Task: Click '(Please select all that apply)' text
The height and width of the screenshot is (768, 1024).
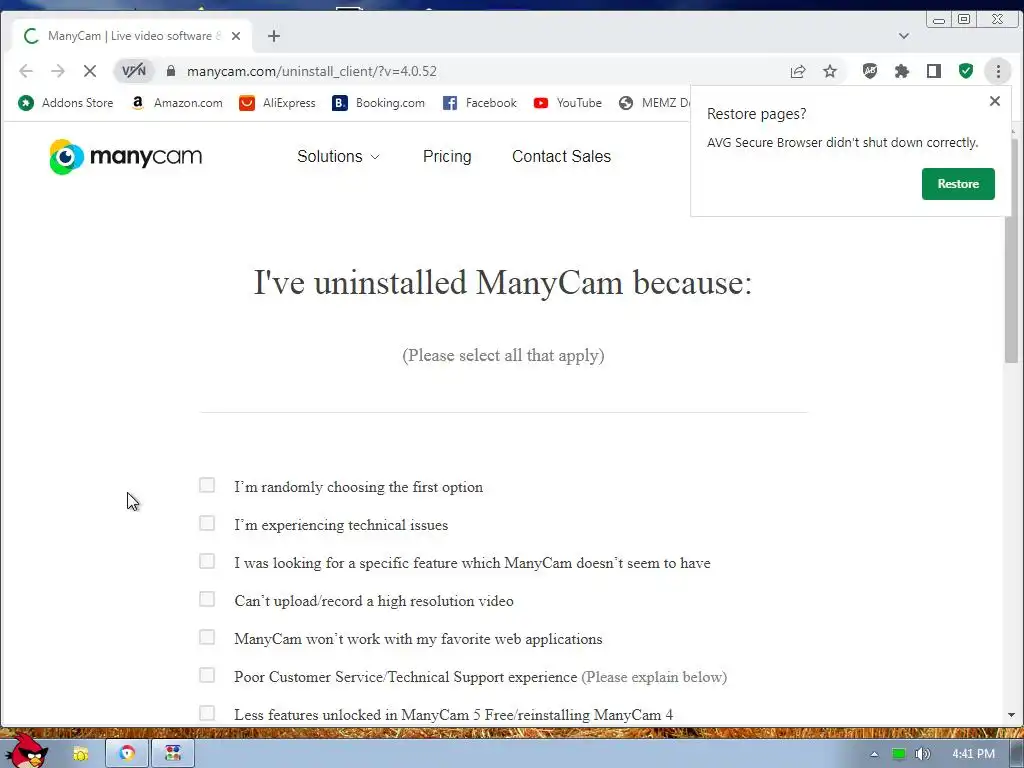Action: coord(503,355)
